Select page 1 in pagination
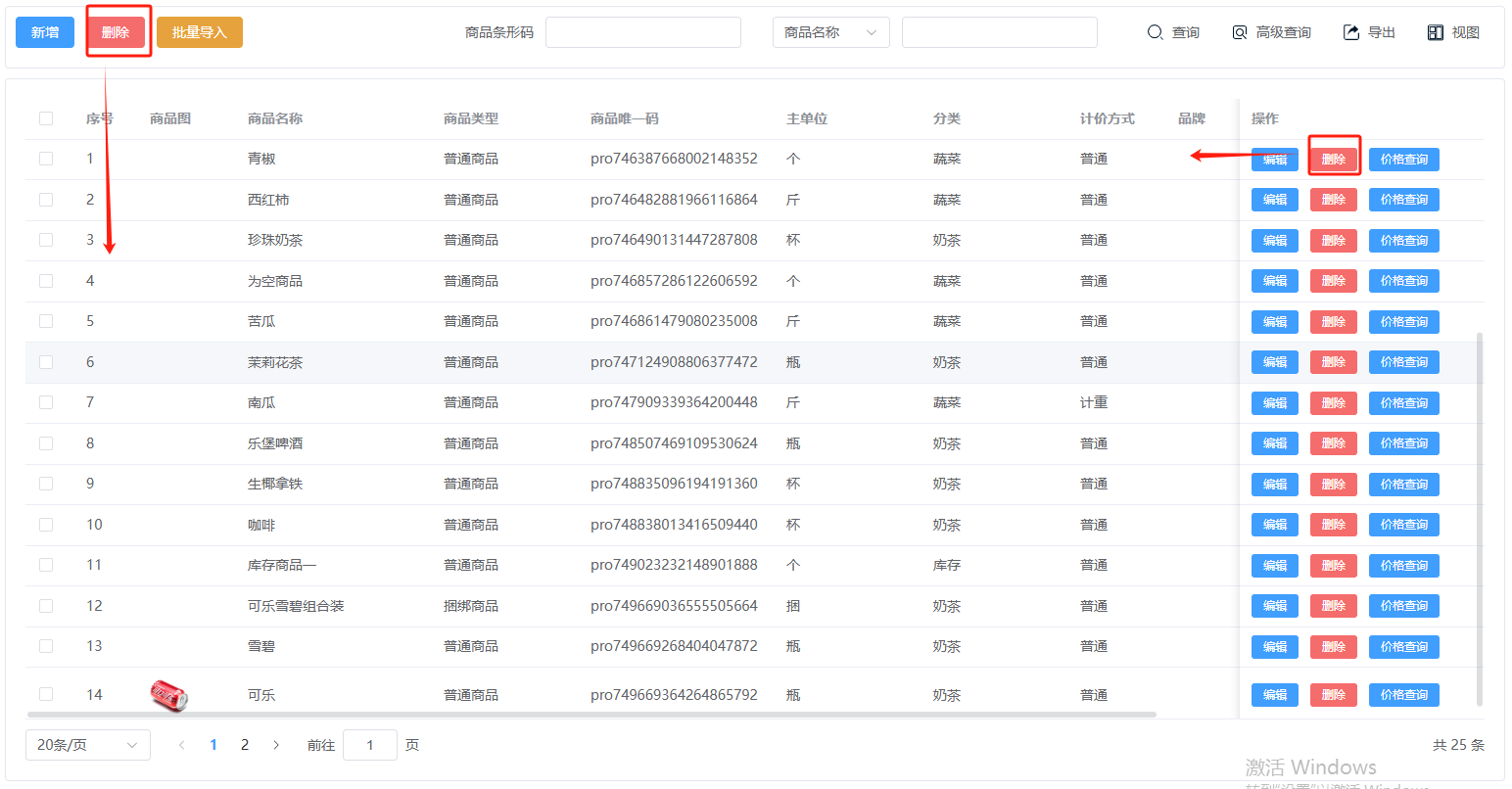 [x=213, y=745]
